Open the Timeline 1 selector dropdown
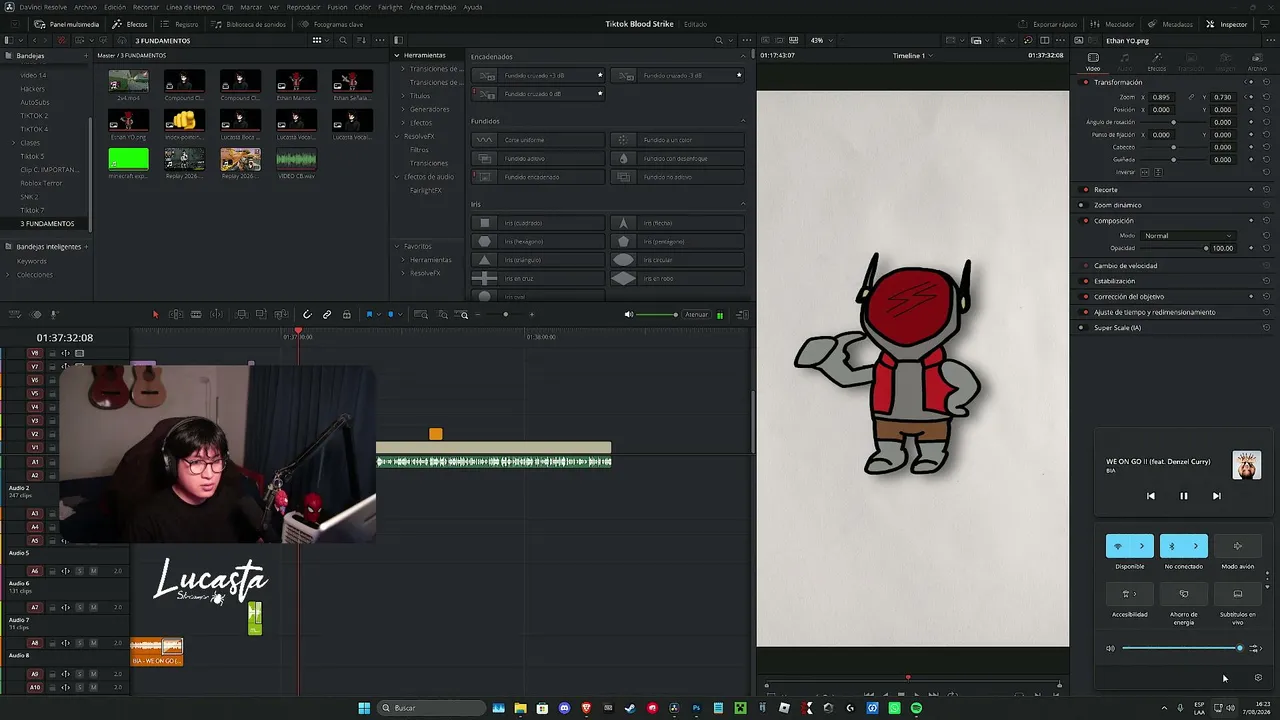 click(912, 56)
